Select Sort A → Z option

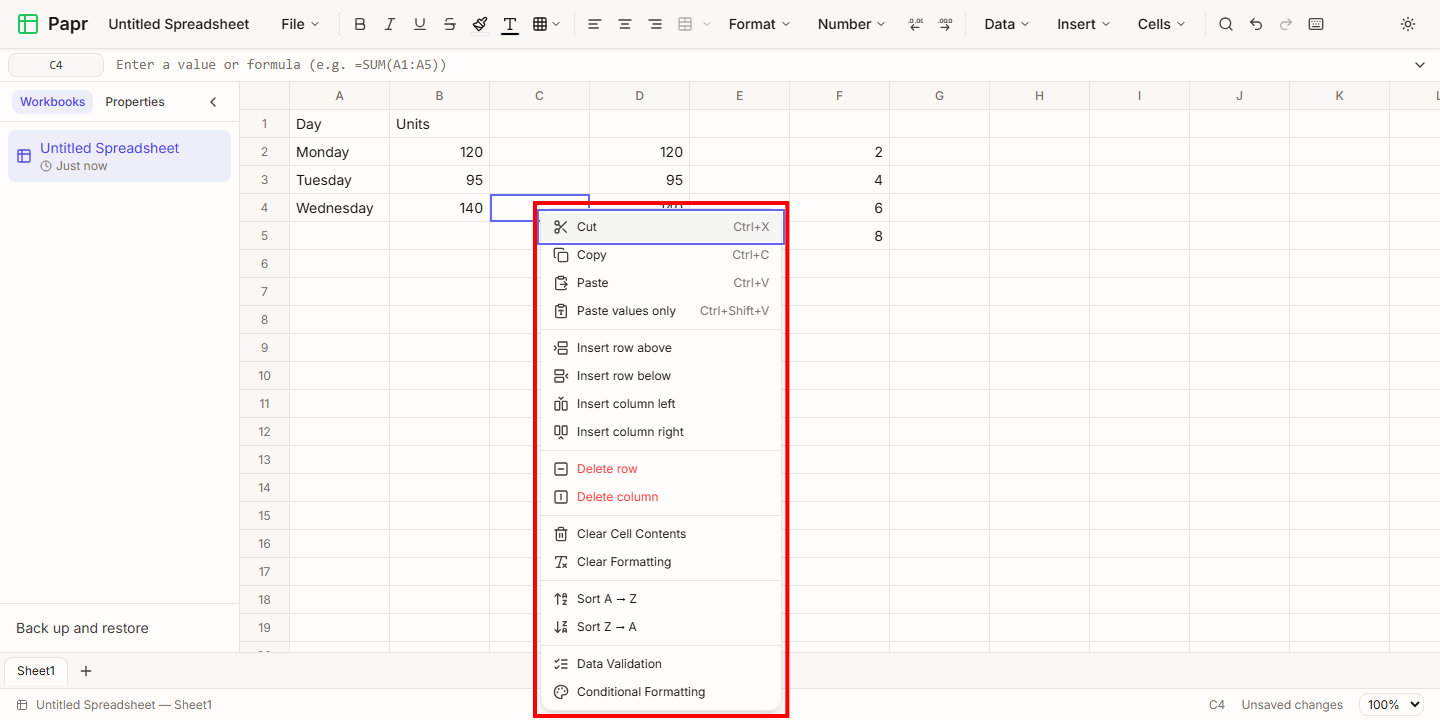pos(661,599)
